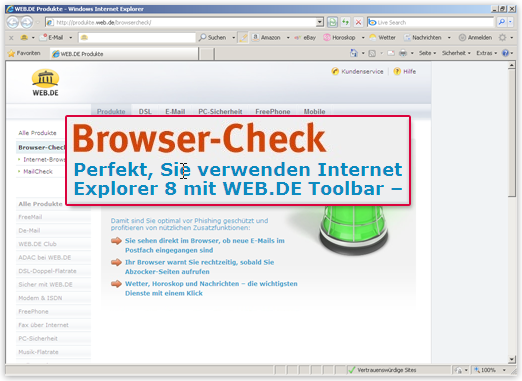Open the MailCheck sidebar link
Screen dimensions: 522x381
38,171
